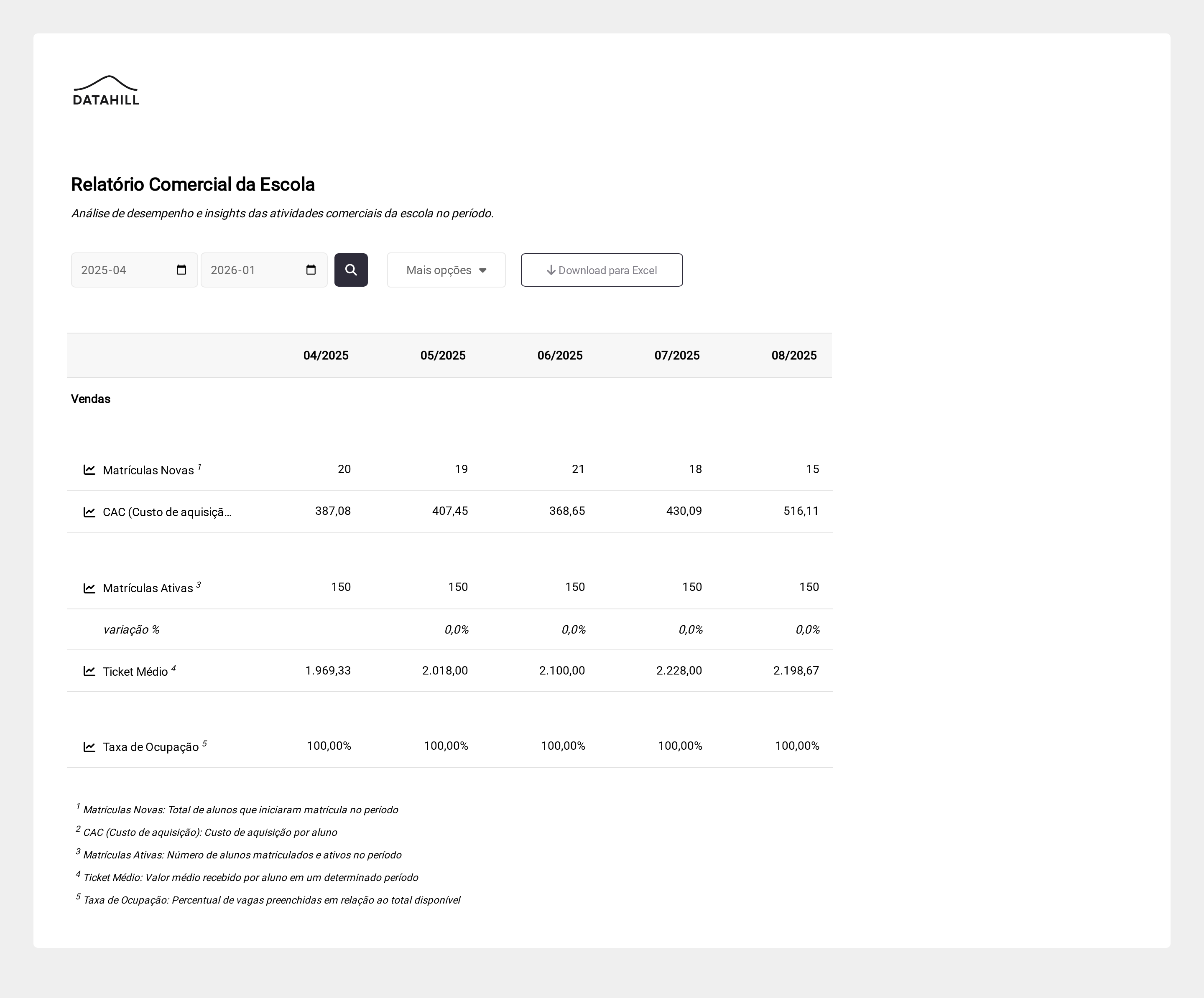Click the Matrículas Novas row label
Screen dimensions: 1204x998
pyautogui.click(x=148, y=471)
